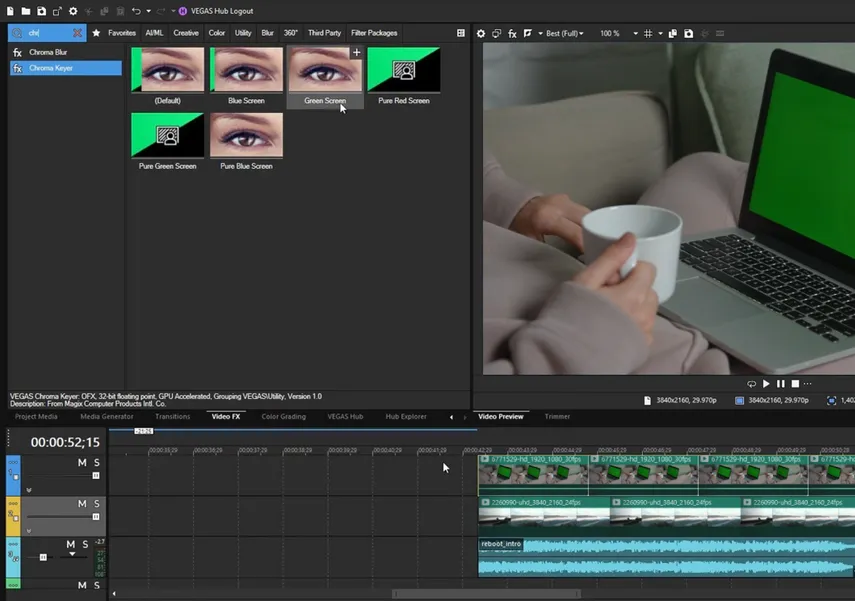Toggle the preview grid overlay icon

point(648,34)
